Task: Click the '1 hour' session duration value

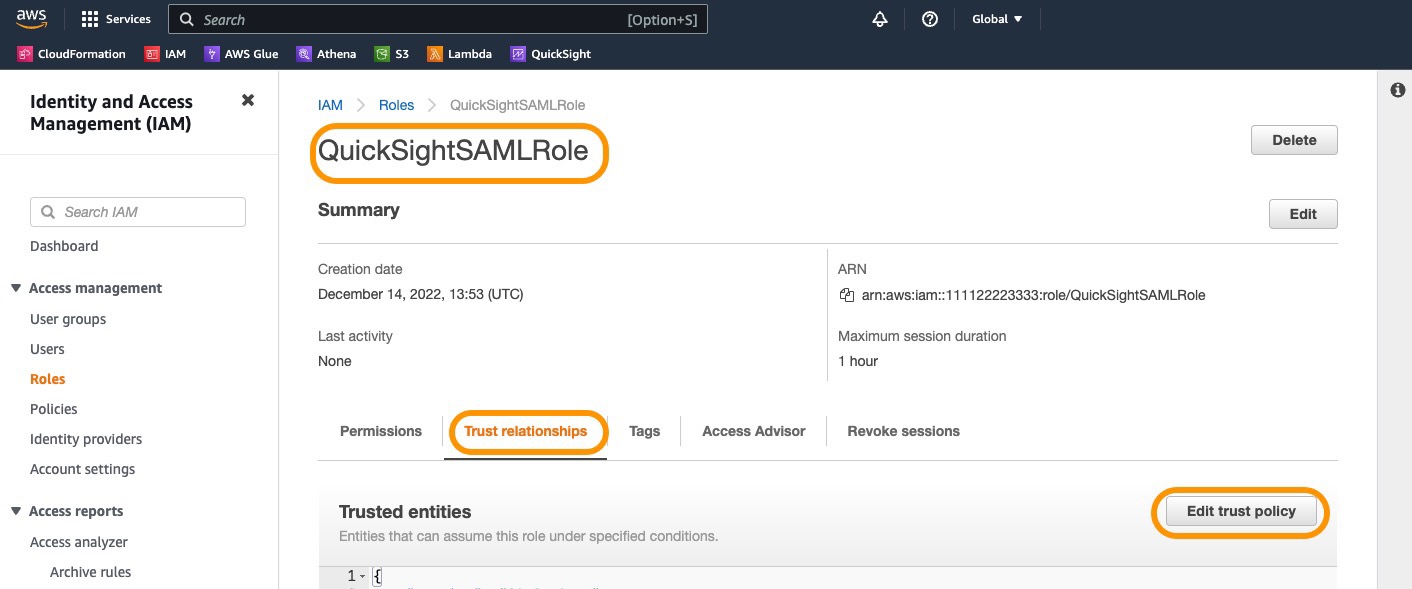Action: tap(858, 361)
